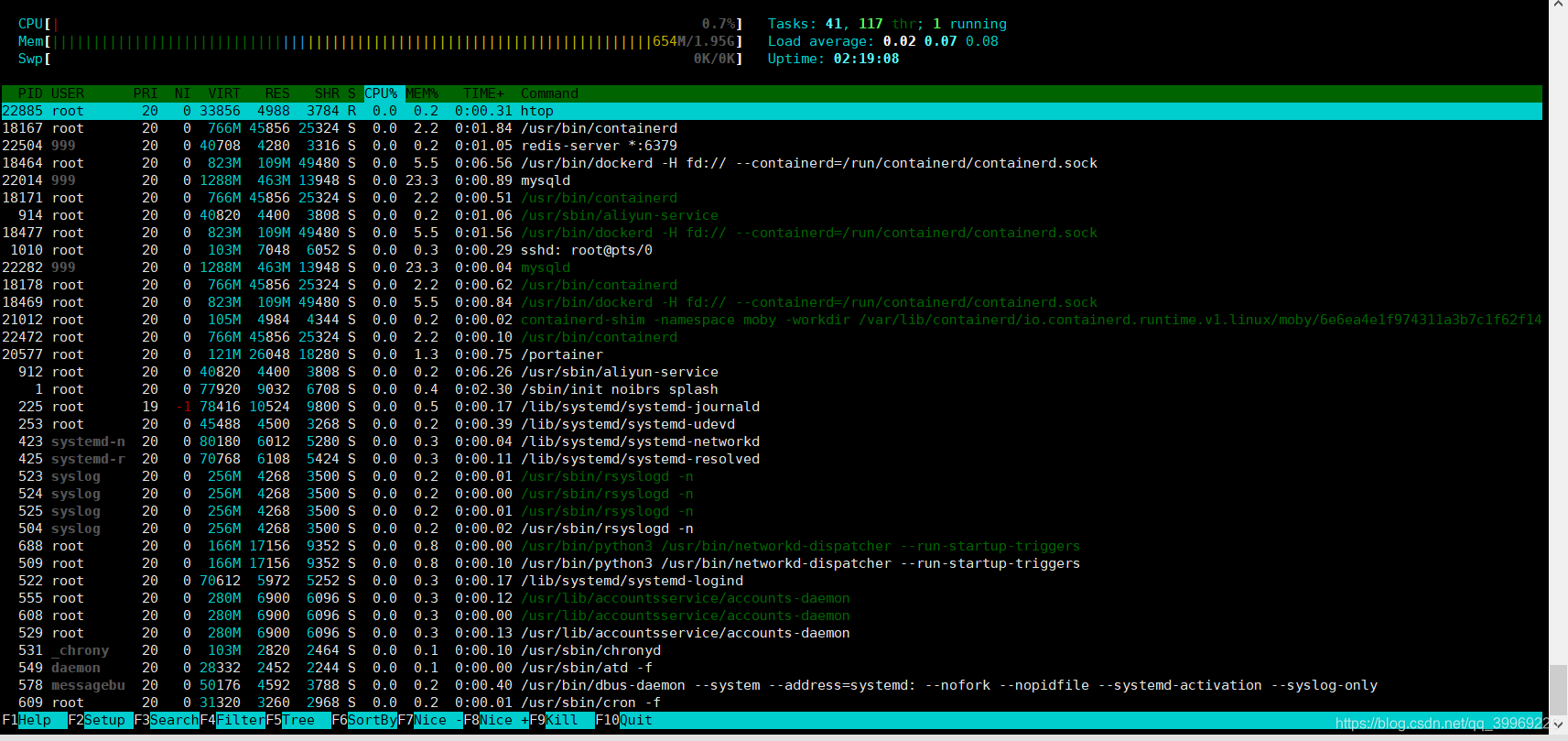Select /usr/sbin/chronyd process row

point(772,650)
